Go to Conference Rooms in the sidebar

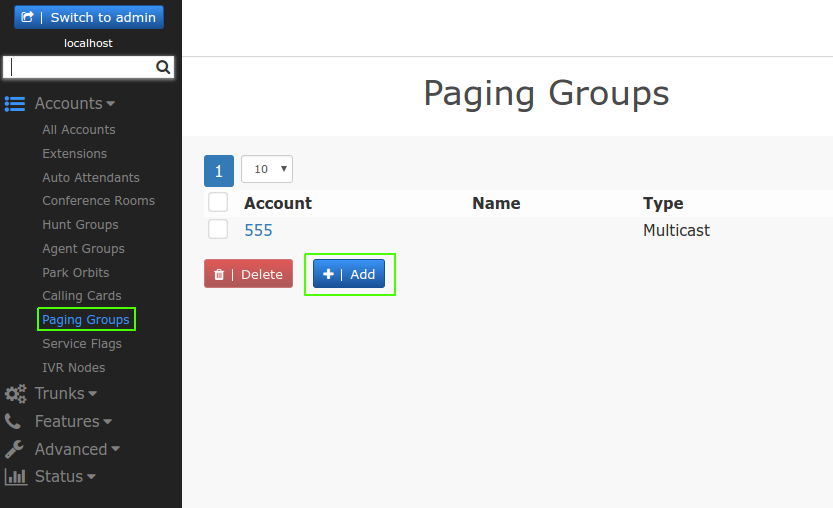[x=98, y=201]
